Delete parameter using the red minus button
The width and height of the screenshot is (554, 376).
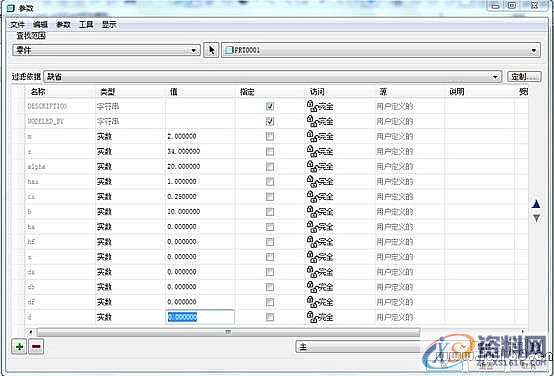(x=36, y=347)
